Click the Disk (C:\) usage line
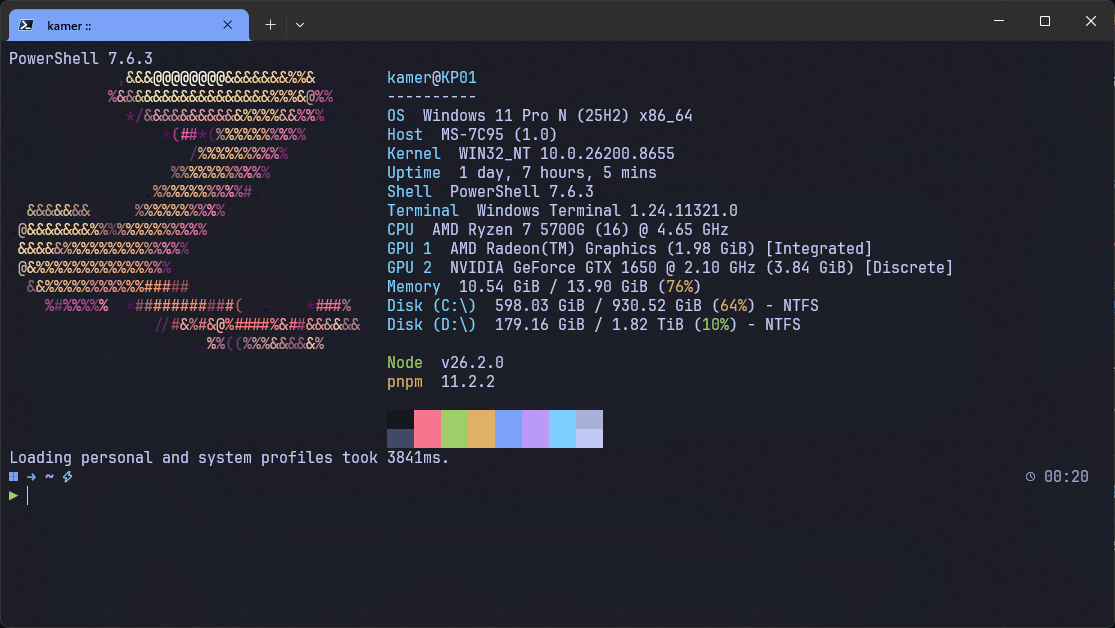The image size is (1115, 628). pyautogui.click(x=603, y=305)
